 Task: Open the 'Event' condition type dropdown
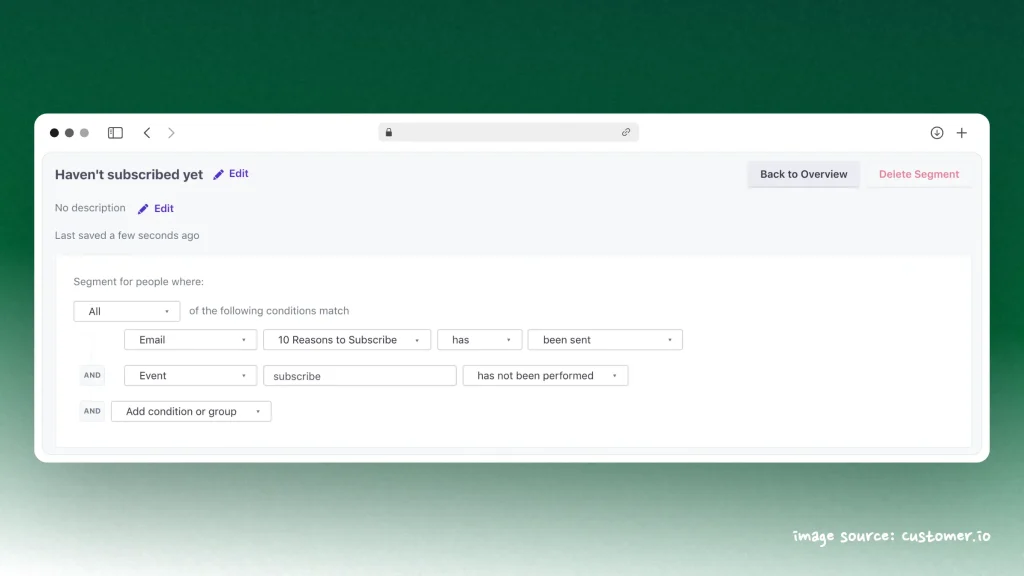click(190, 375)
